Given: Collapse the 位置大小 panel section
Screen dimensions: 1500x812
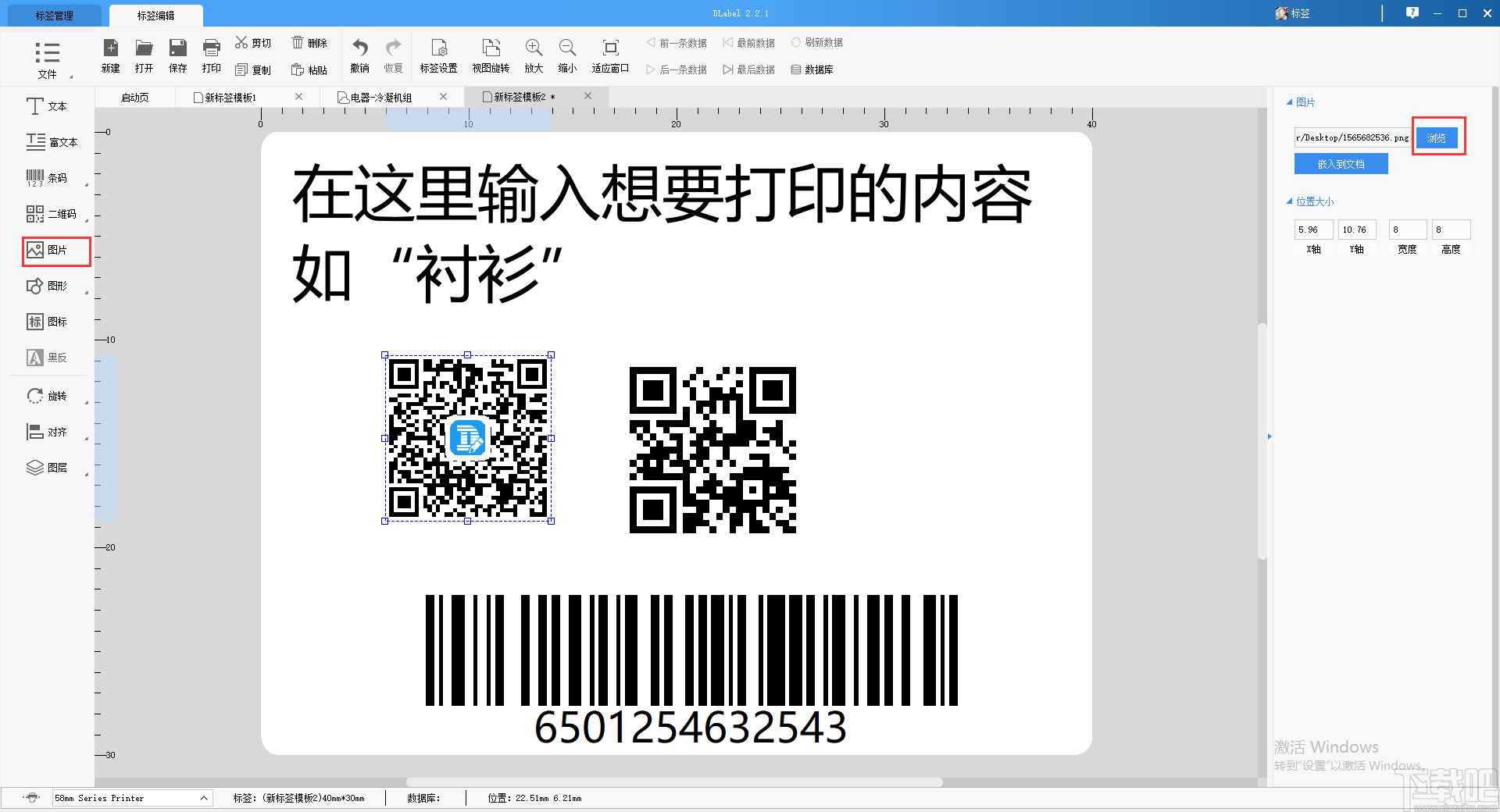Looking at the screenshot, I should 1291,201.
